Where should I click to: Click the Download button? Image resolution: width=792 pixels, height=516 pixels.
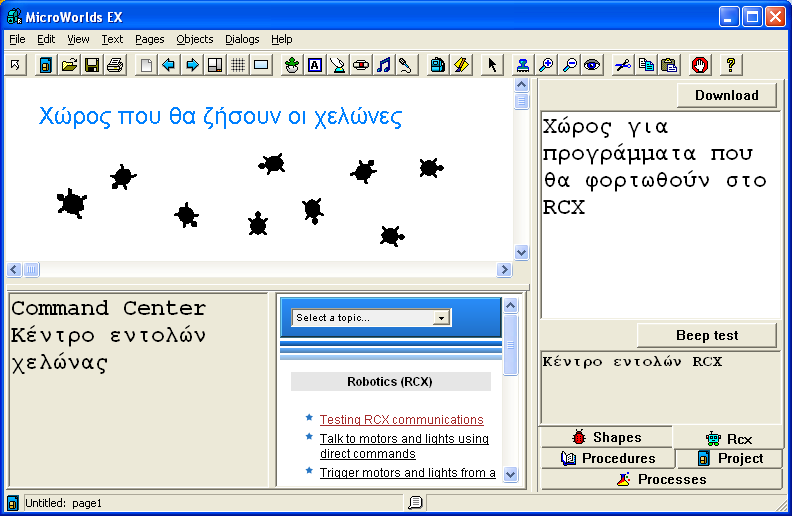click(x=726, y=95)
